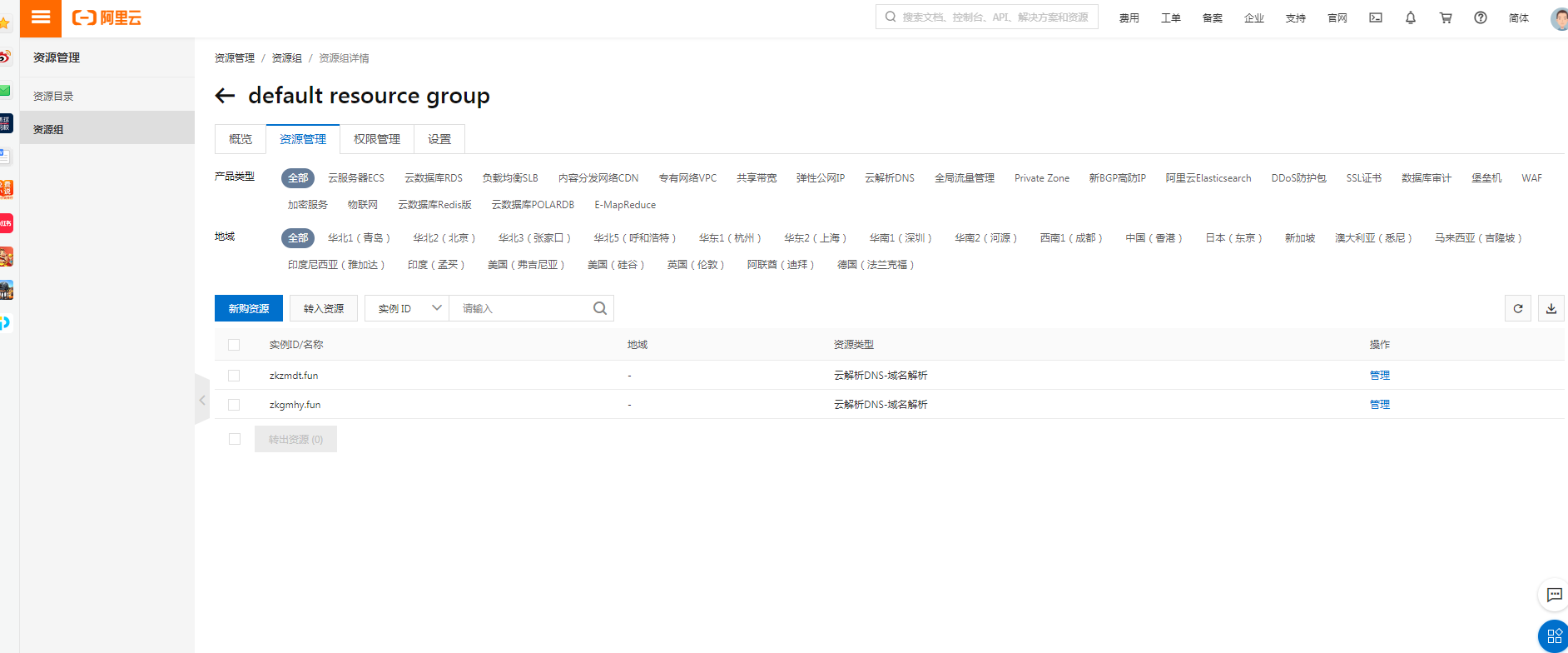The width and height of the screenshot is (1568, 653).
Task: Filter by 云数据库RDS product type
Action: pos(434,178)
